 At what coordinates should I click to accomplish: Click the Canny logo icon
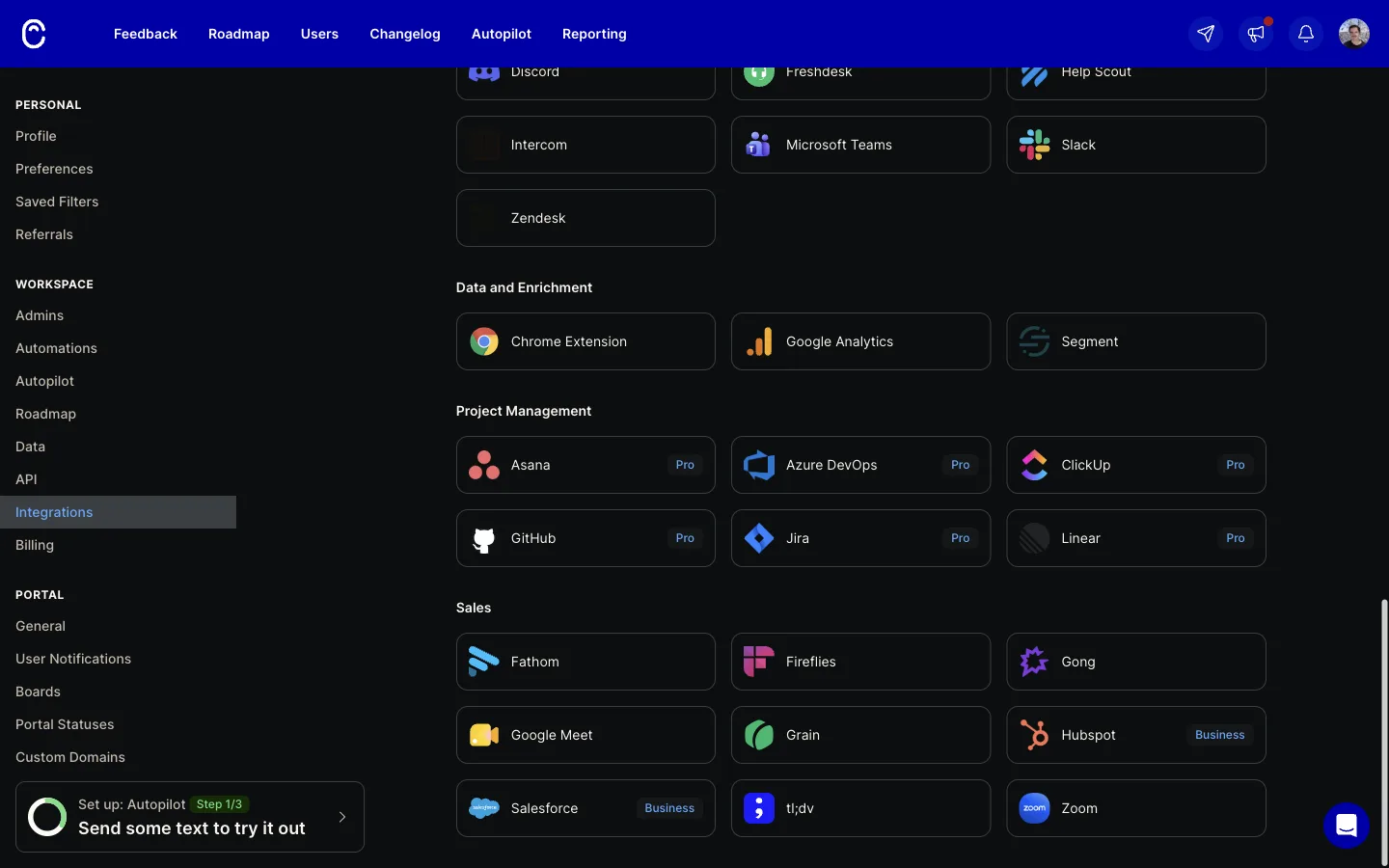coord(34,34)
